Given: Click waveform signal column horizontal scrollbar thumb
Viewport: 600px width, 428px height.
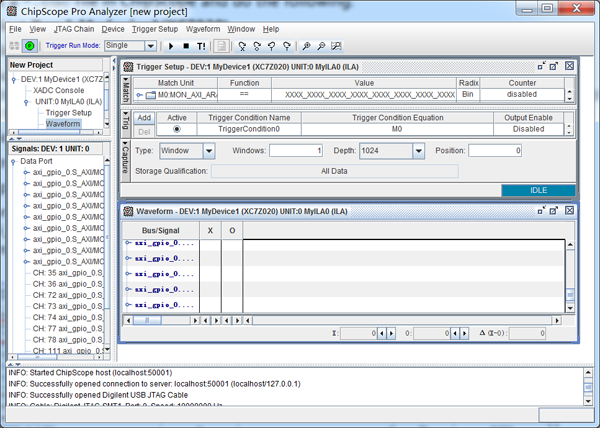Looking at the screenshot, I should point(147,321).
